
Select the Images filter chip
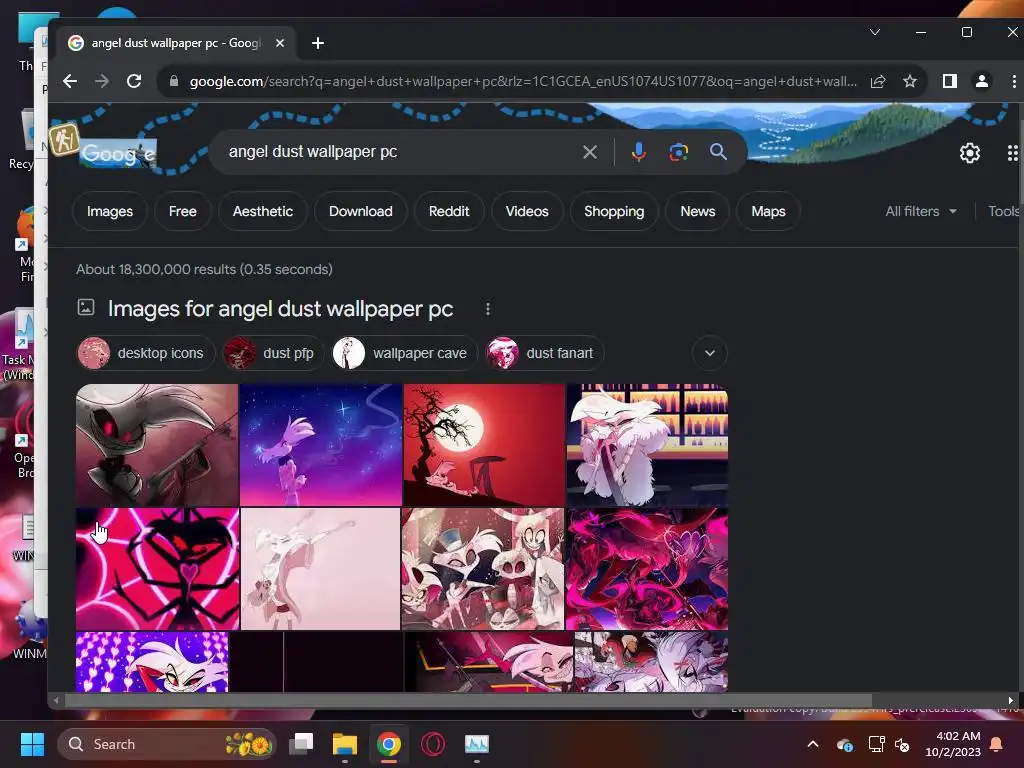[x=110, y=211]
